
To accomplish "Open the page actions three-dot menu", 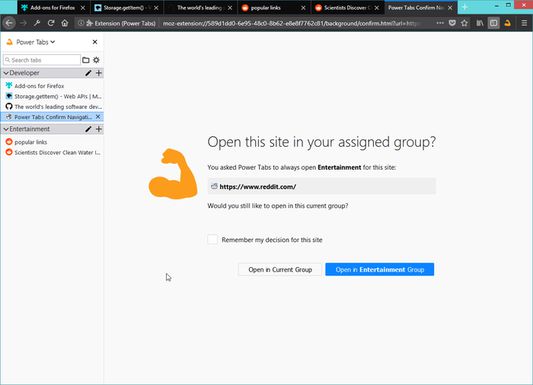I will point(440,23).
